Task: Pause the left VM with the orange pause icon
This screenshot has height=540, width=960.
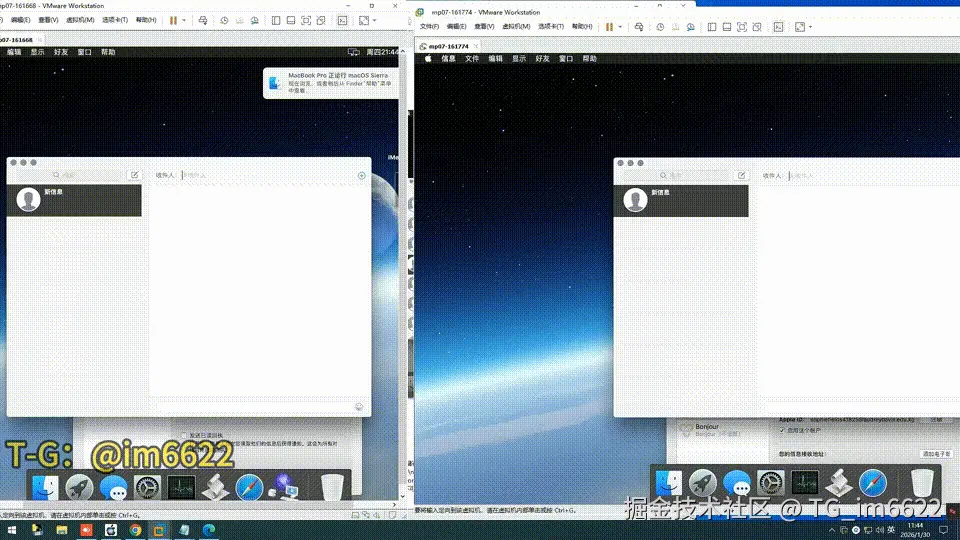Action: click(173, 20)
